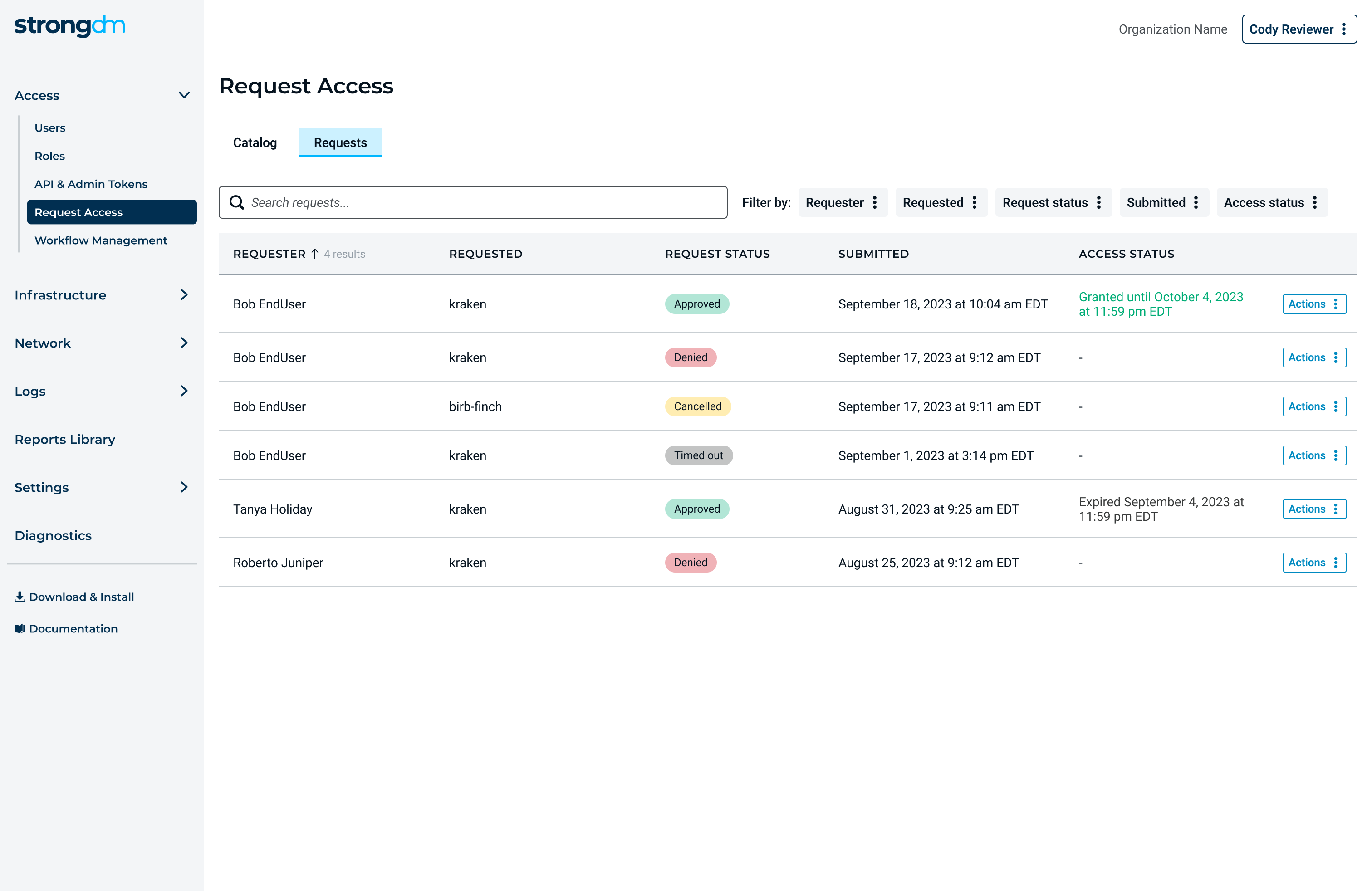Click the 'Organization Name' text

coord(1172,29)
